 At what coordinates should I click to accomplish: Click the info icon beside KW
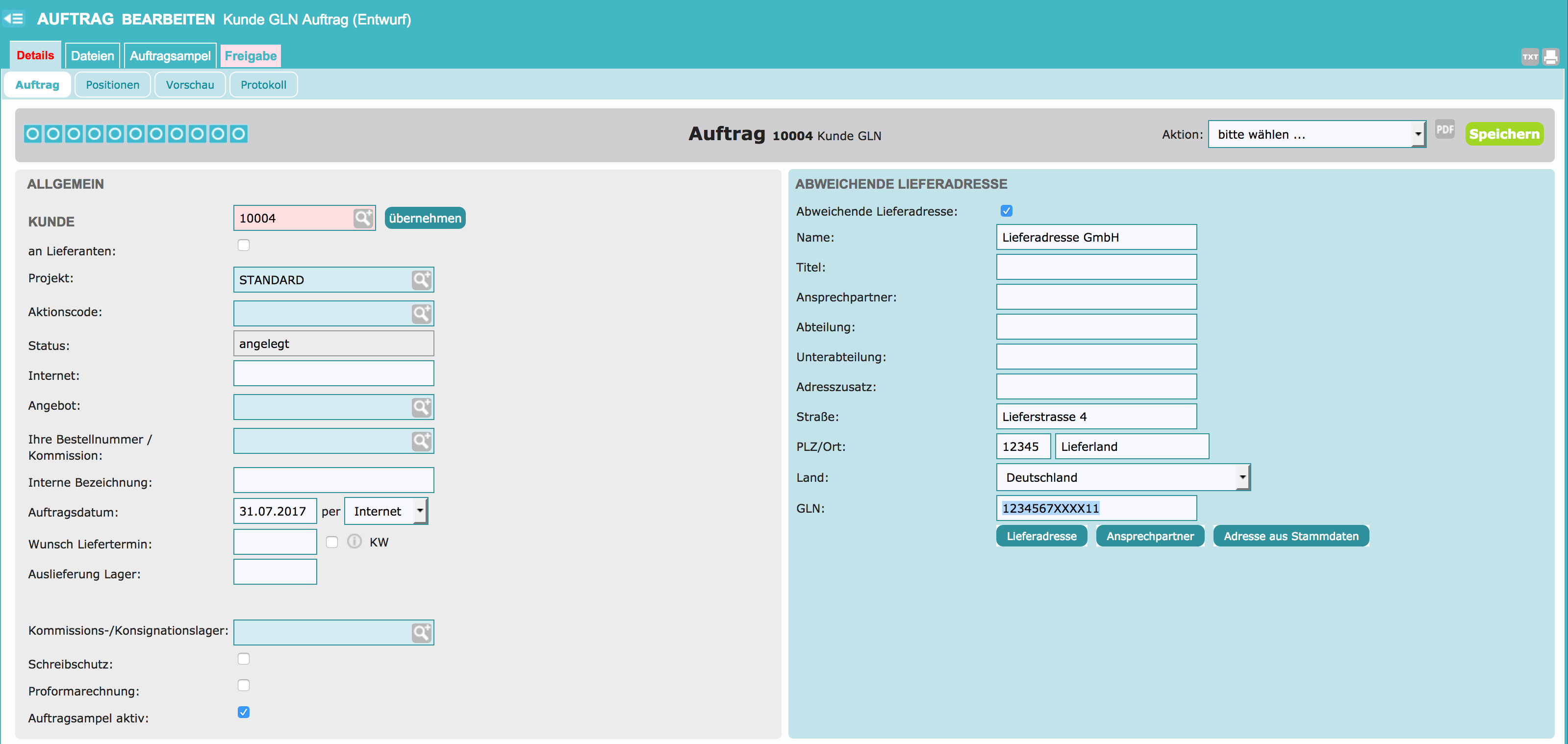[354, 542]
